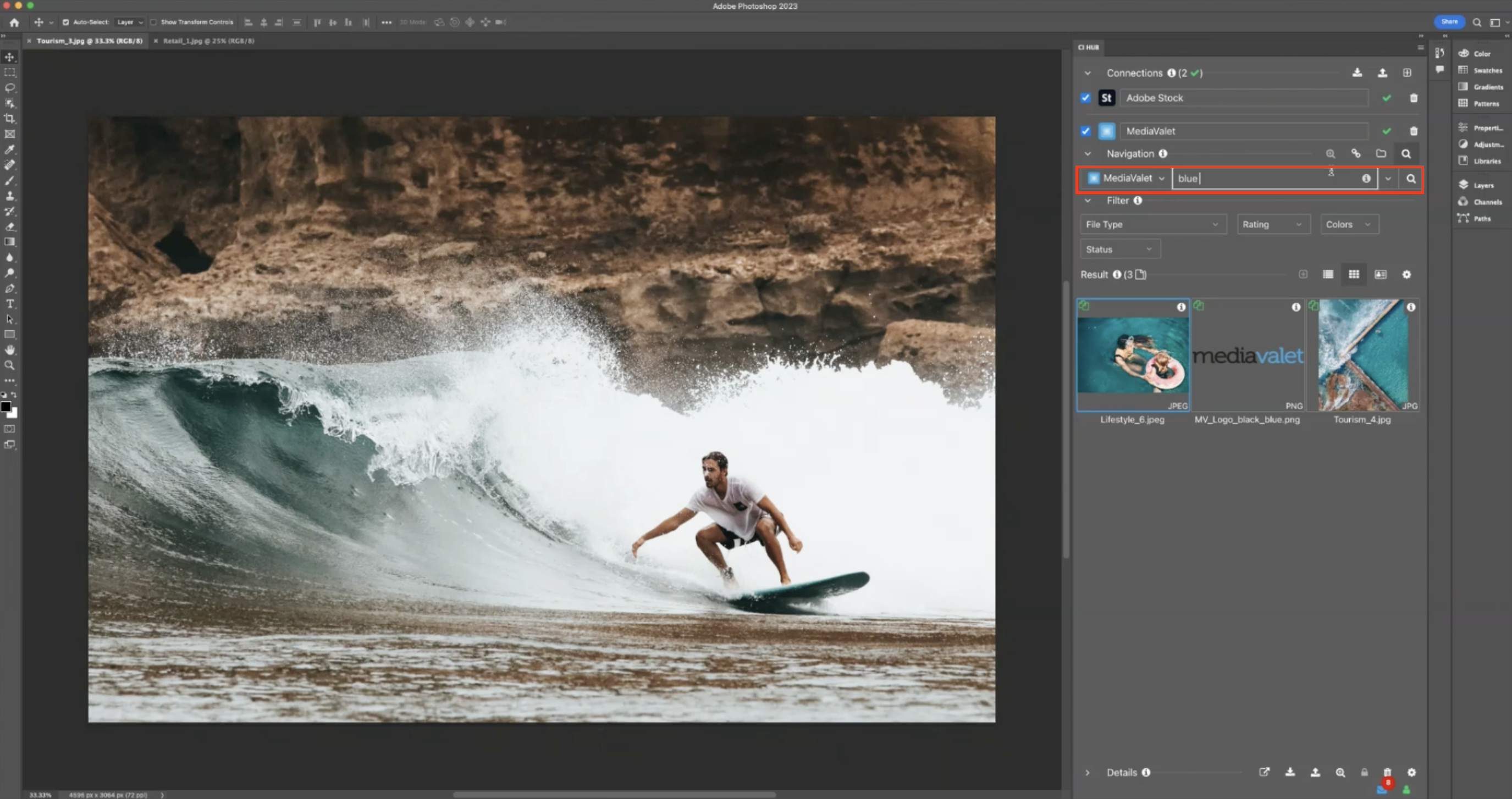Select the Clone Stamp tool
Image resolution: width=1512 pixels, height=799 pixels.
[9, 196]
